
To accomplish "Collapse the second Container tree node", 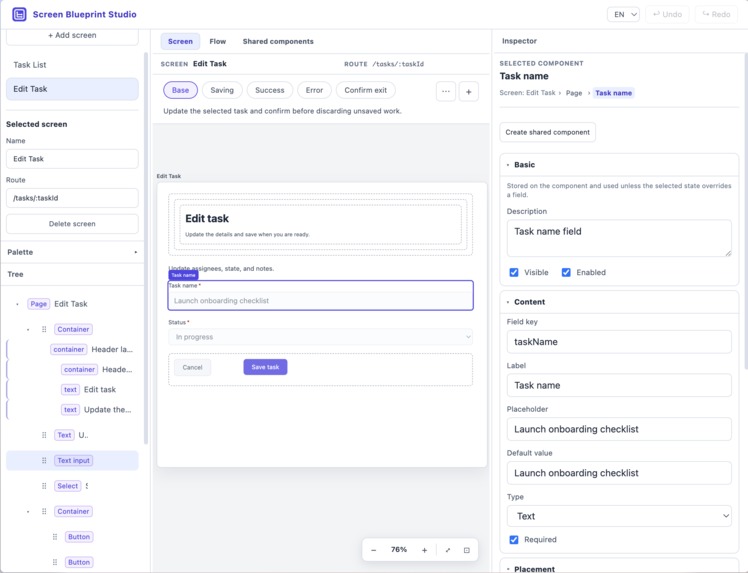I will click(x=28, y=511).
